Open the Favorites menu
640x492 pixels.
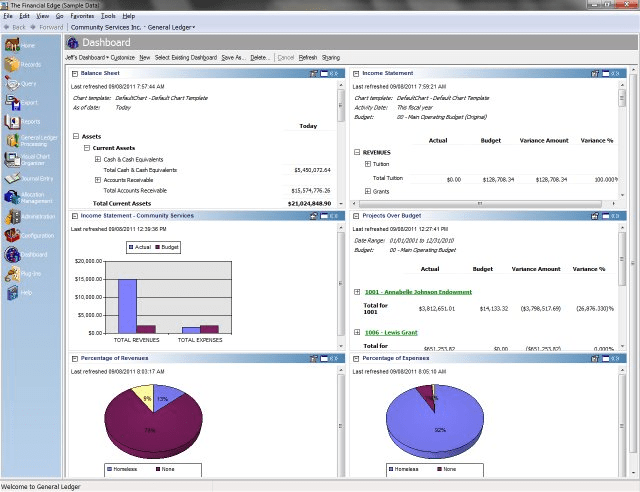tap(82, 16)
